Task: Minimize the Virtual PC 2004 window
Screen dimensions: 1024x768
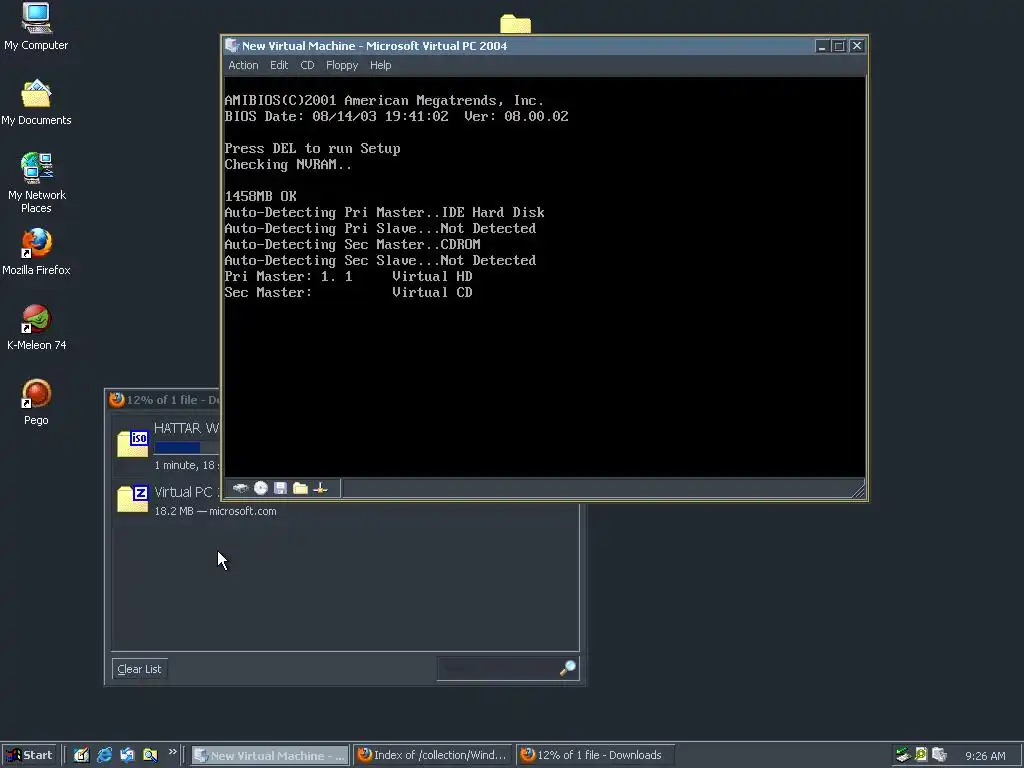Action: [x=822, y=46]
